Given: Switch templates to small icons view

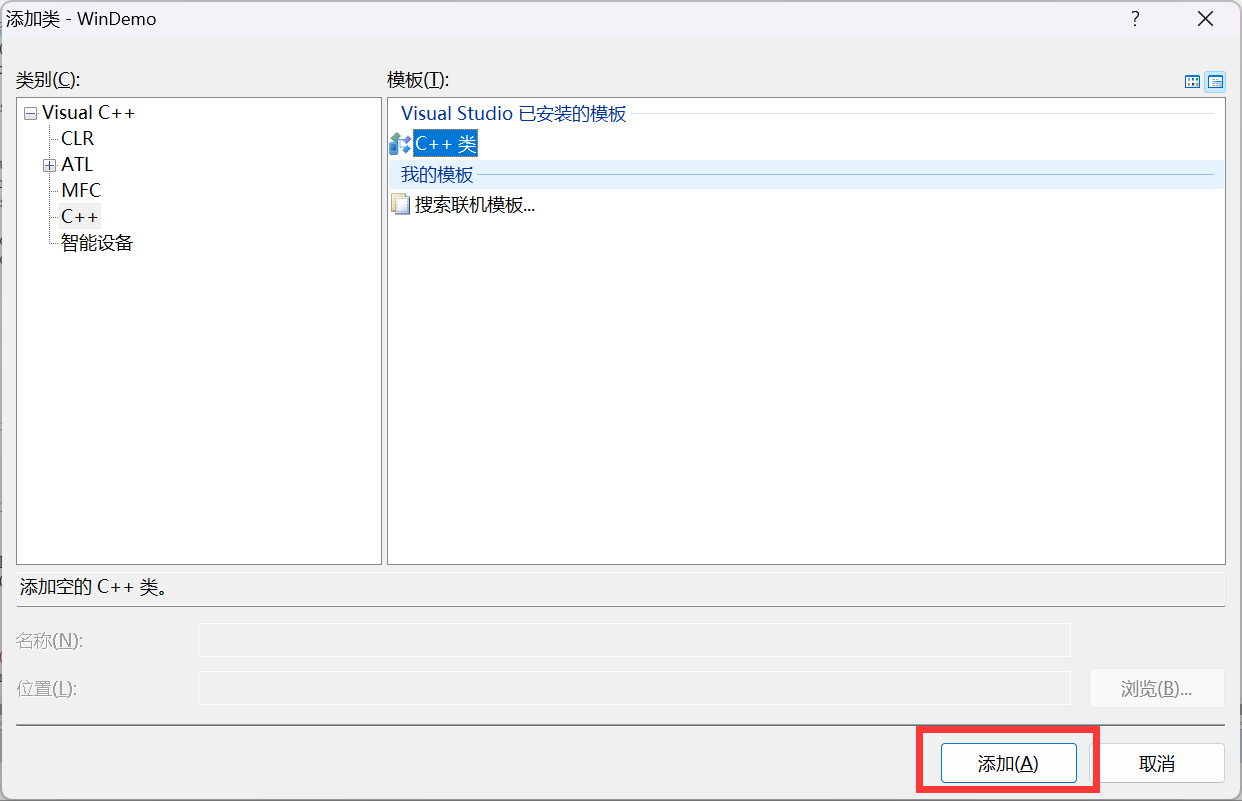Looking at the screenshot, I should pyautogui.click(x=1215, y=82).
